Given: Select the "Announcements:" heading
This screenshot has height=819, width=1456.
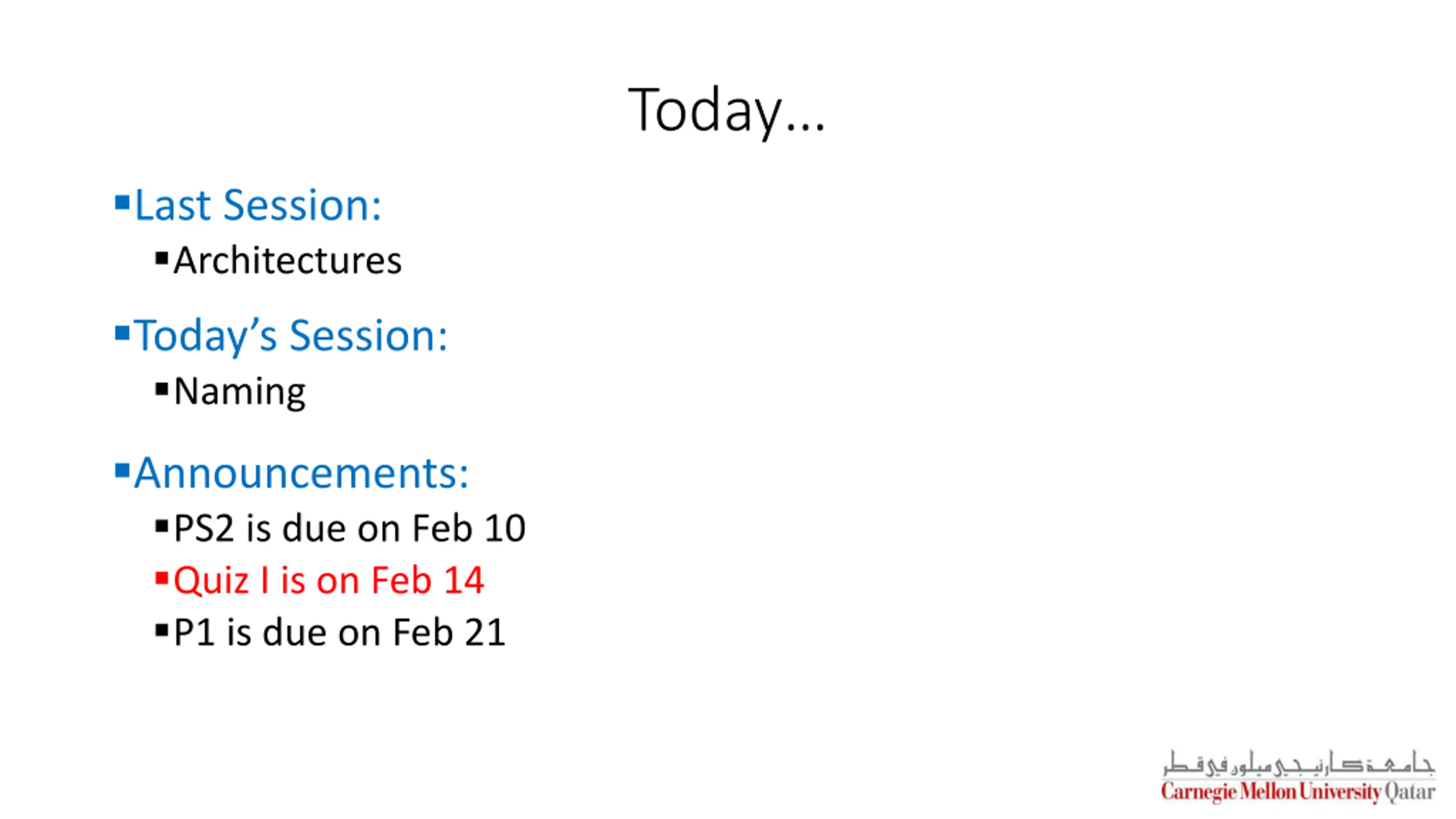Looking at the screenshot, I should click(301, 473).
